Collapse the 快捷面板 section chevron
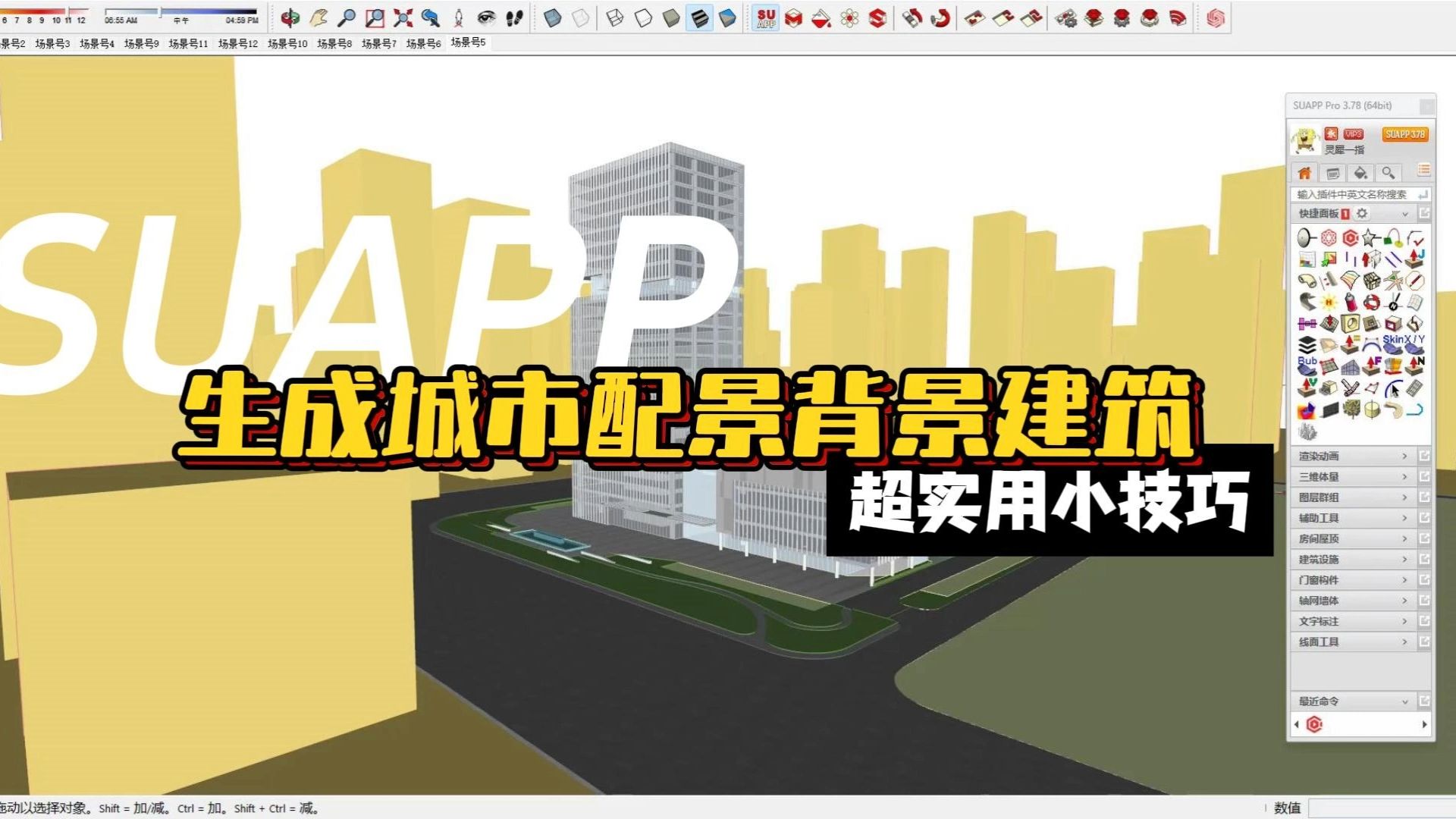 [1404, 215]
